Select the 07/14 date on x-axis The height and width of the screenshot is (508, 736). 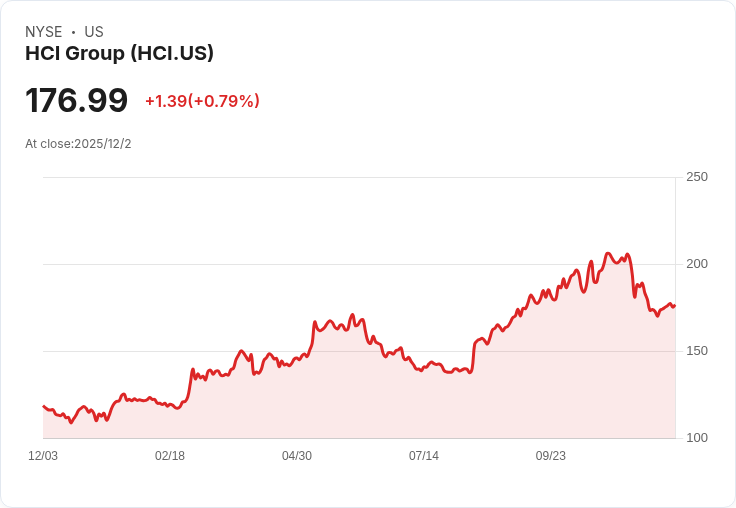coord(424,456)
